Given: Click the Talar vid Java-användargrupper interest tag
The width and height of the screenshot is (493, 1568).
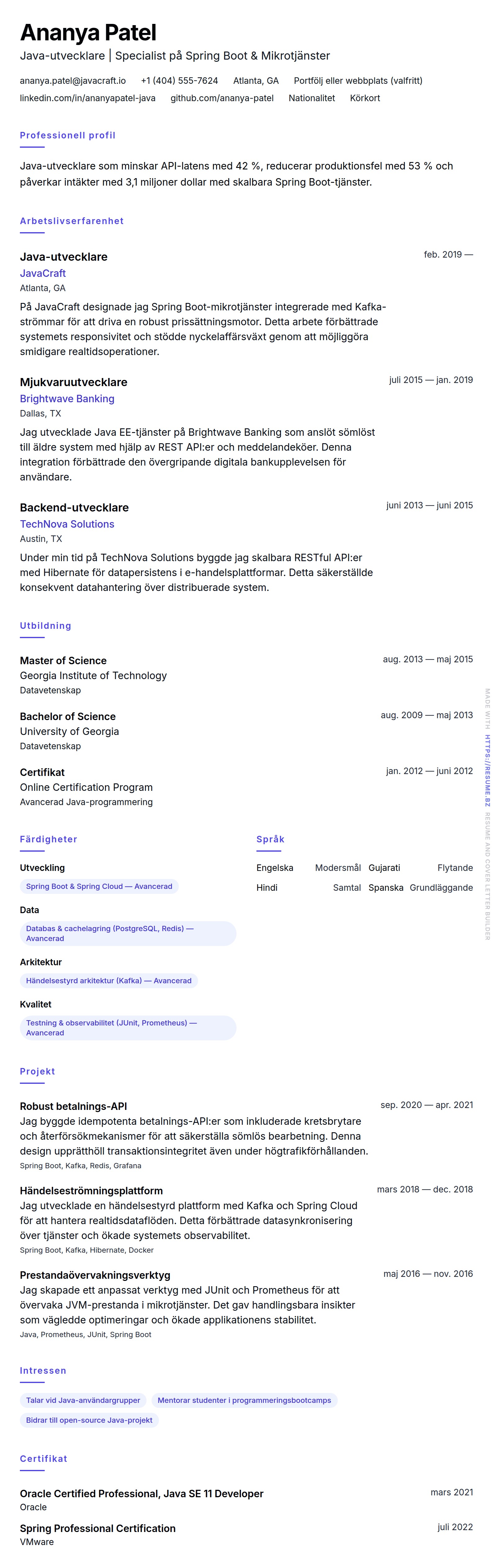Looking at the screenshot, I should pos(83,1400).
